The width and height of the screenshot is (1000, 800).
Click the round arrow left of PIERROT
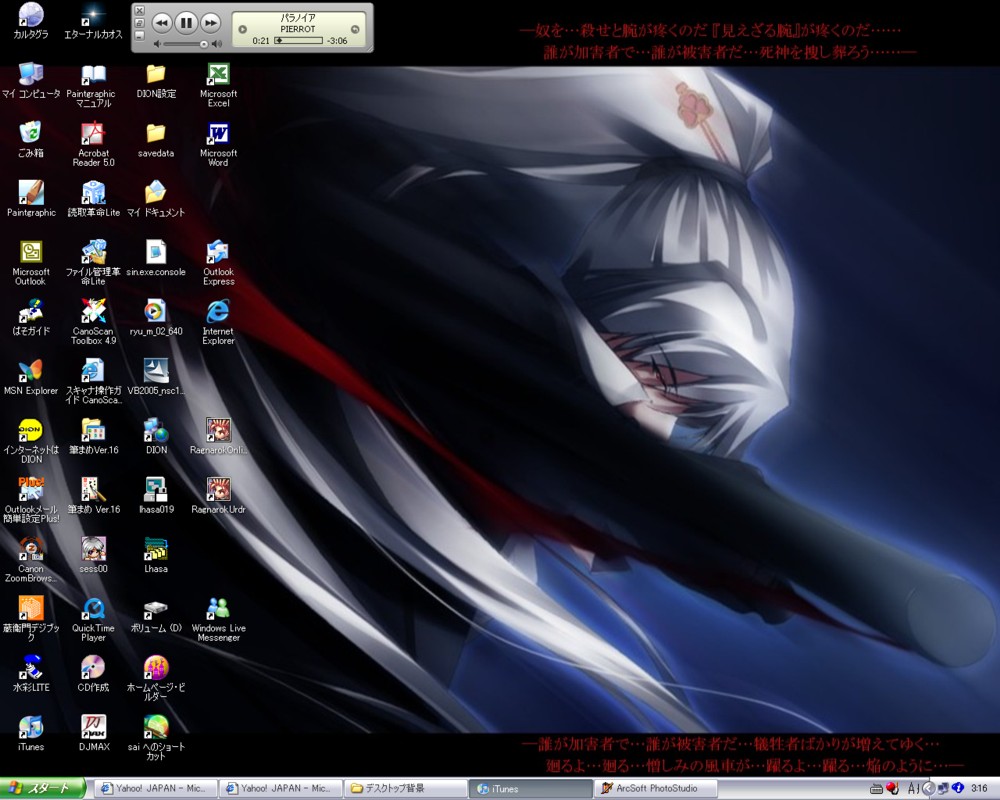(x=242, y=29)
